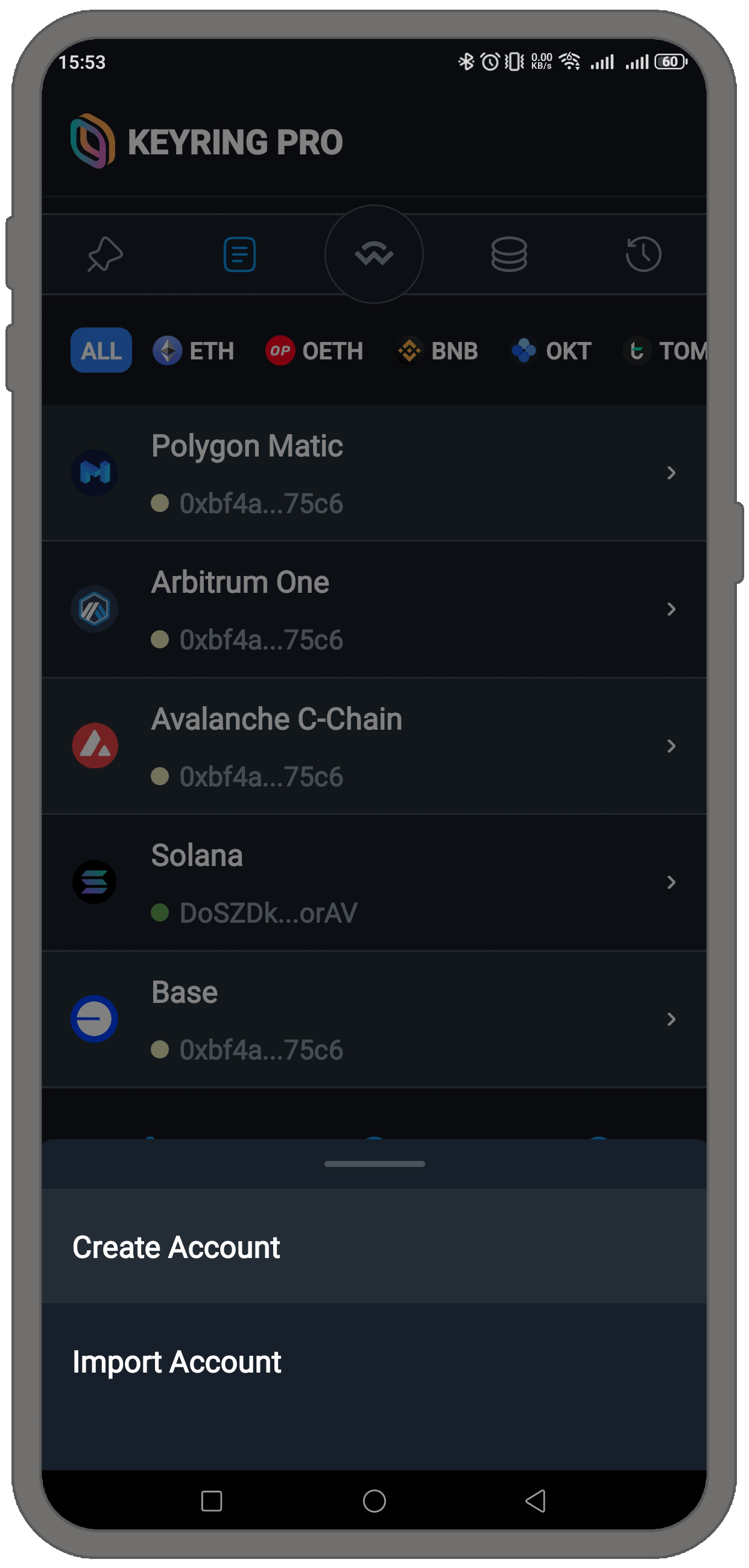Filter accounts by OKT chain
This screenshot has width=749, height=1568.
(x=551, y=350)
